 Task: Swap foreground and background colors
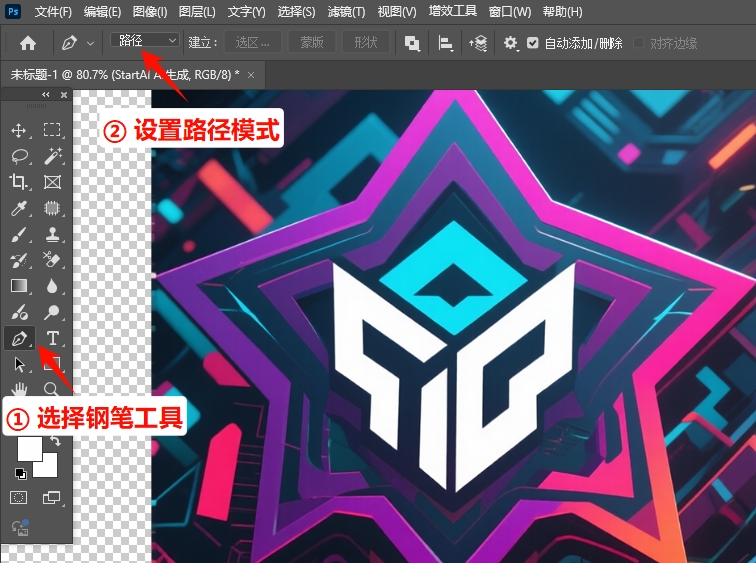click(x=55, y=440)
